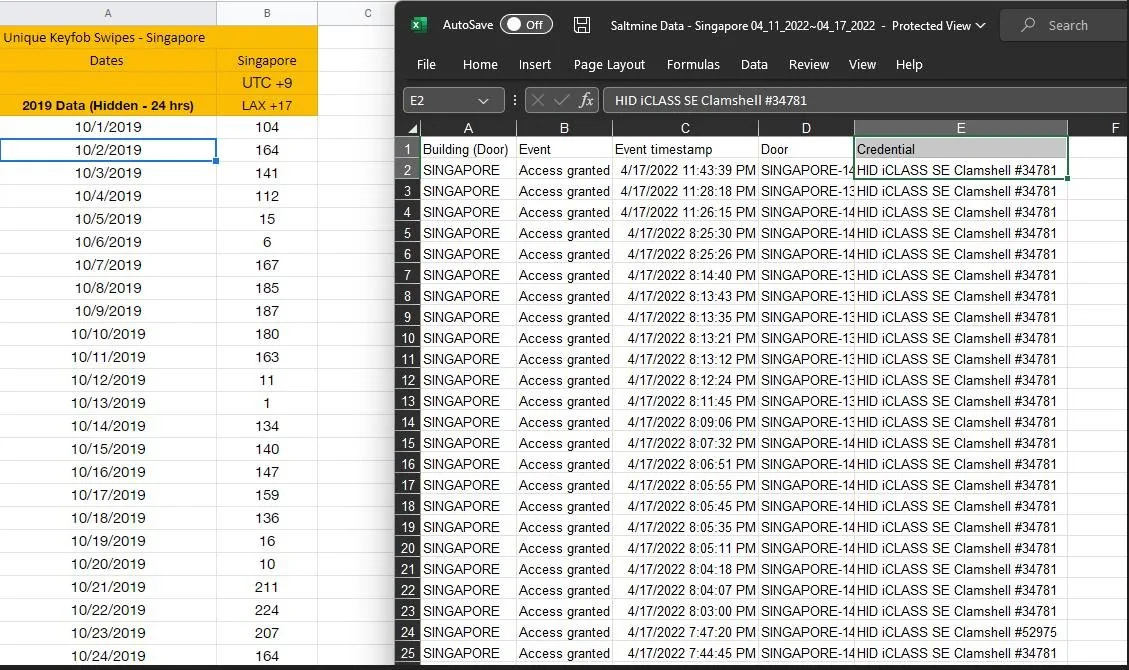
Task: Click the 'Credential' header cell
Action: click(x=961, y=149)
